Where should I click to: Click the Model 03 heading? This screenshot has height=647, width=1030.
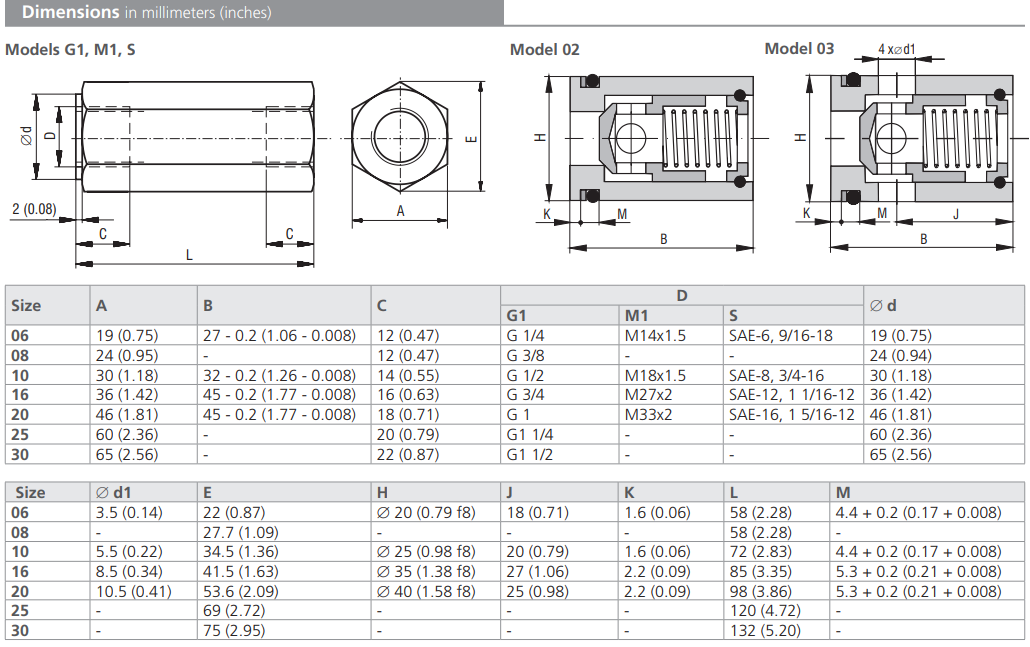pyautogui.click(x=799, y=48)
